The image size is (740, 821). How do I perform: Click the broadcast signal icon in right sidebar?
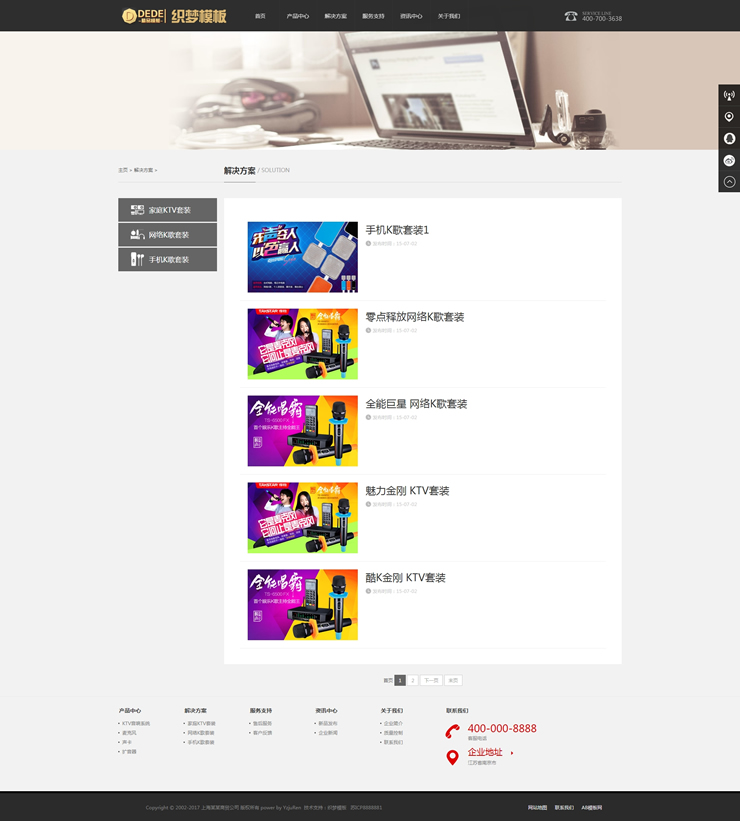pos(729,96)
